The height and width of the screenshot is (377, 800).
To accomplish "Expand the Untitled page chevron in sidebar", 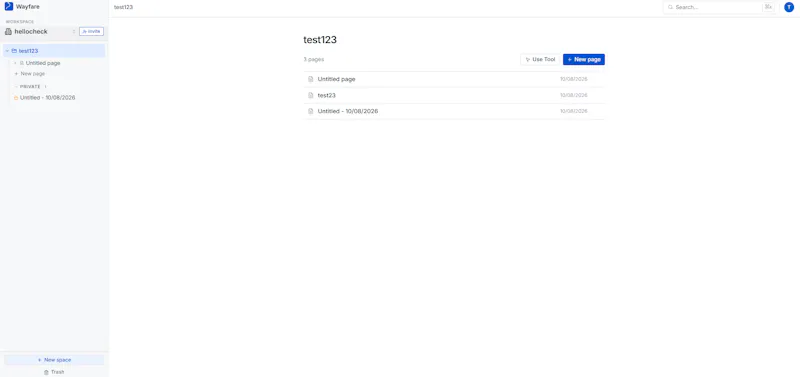I will [15, 63].
